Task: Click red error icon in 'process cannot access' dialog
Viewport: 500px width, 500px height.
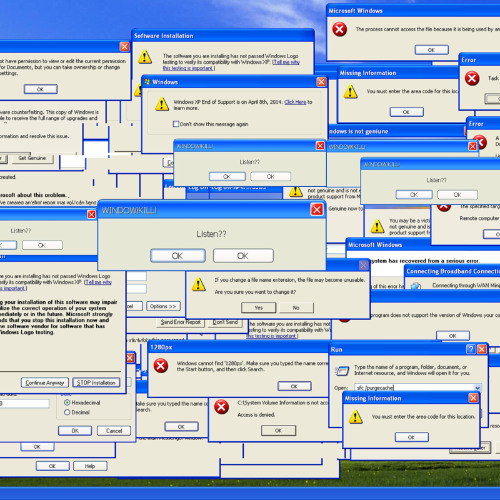Action: click(339, 29)
